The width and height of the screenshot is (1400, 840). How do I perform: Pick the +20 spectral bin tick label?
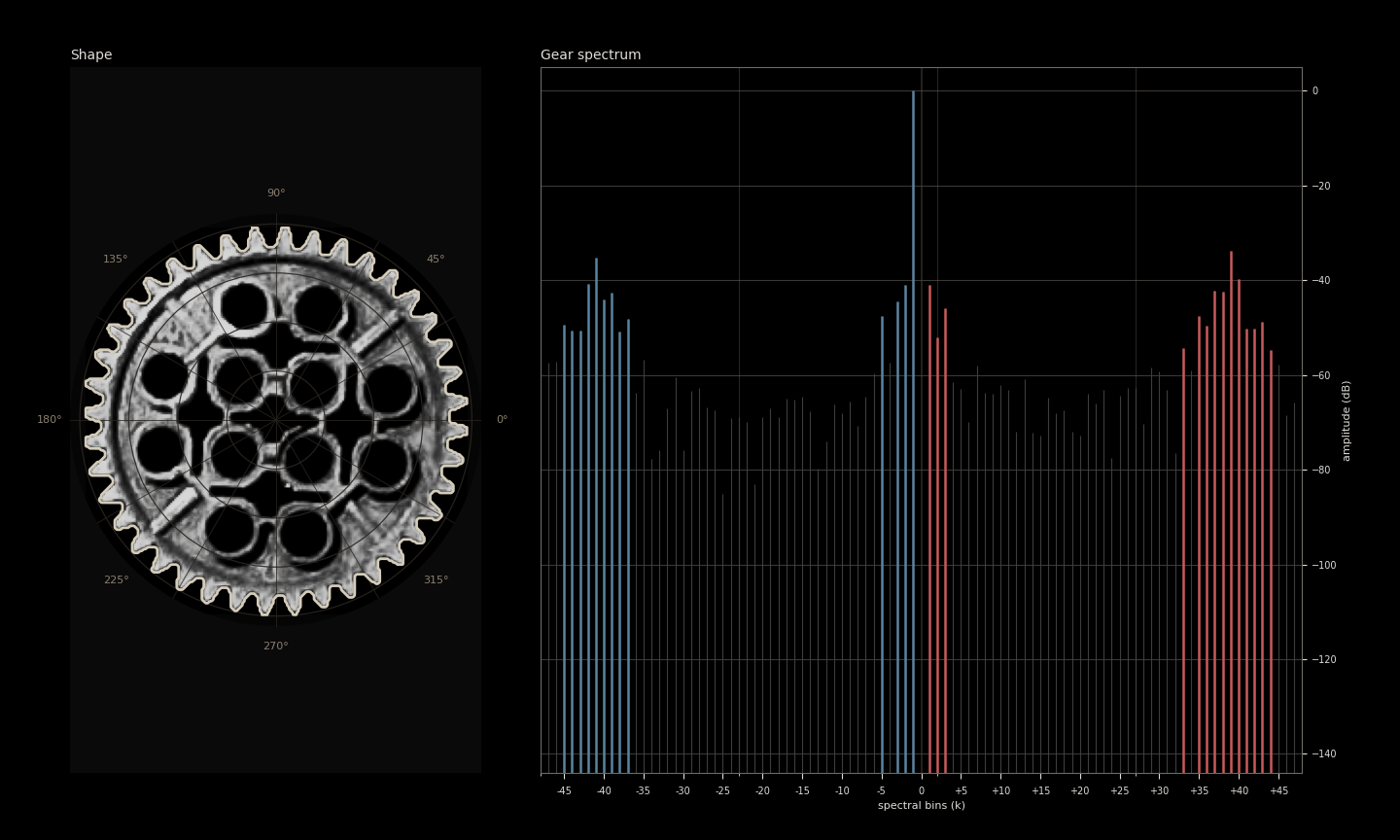(1080, 791)
